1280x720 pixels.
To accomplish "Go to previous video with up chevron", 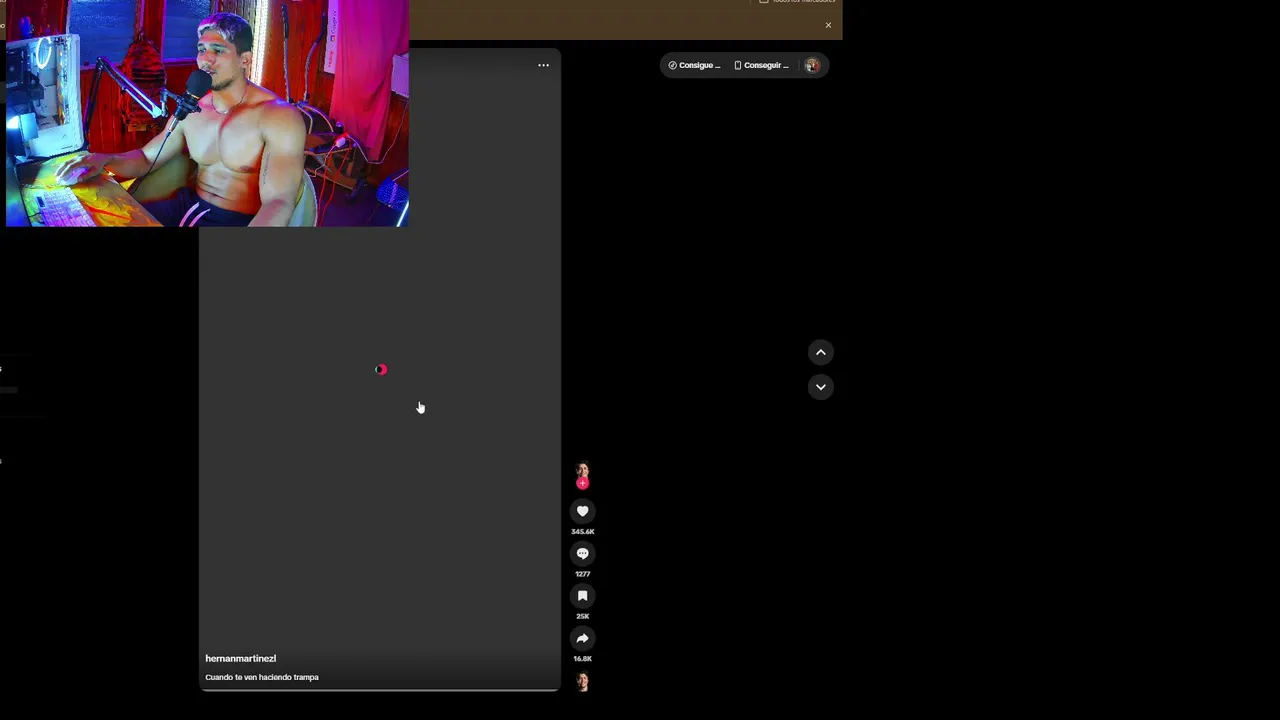I will 820,352.
